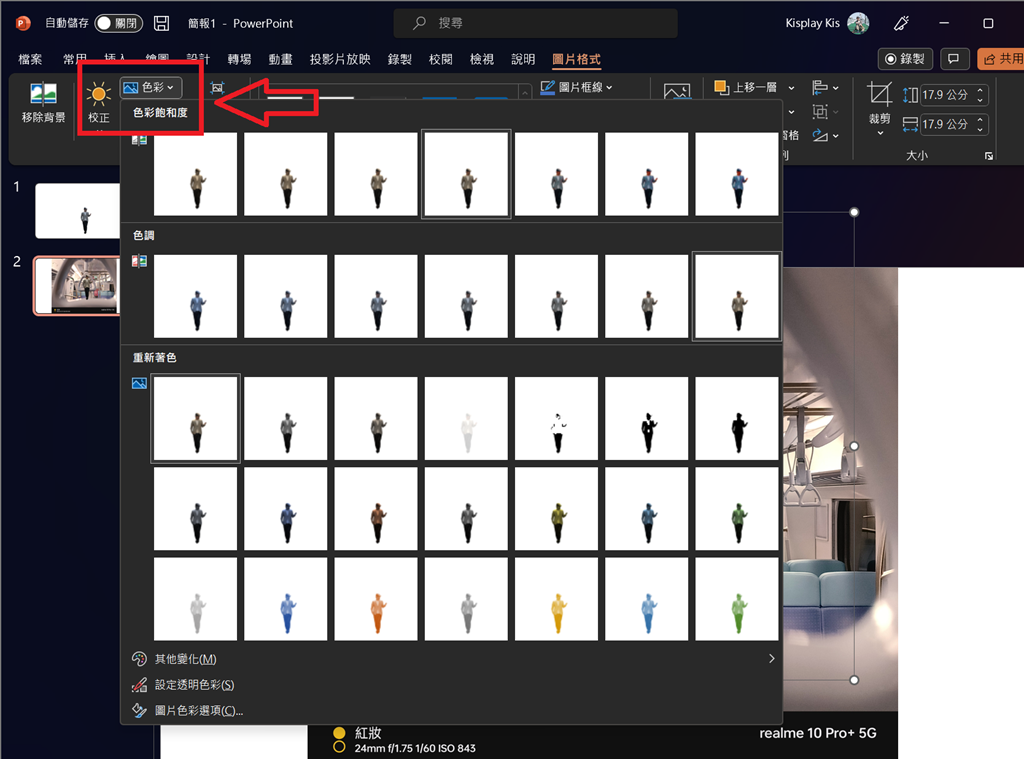Switch to the 檢視 (View) tab
The image size is (1024, 759).
[481, 59]
